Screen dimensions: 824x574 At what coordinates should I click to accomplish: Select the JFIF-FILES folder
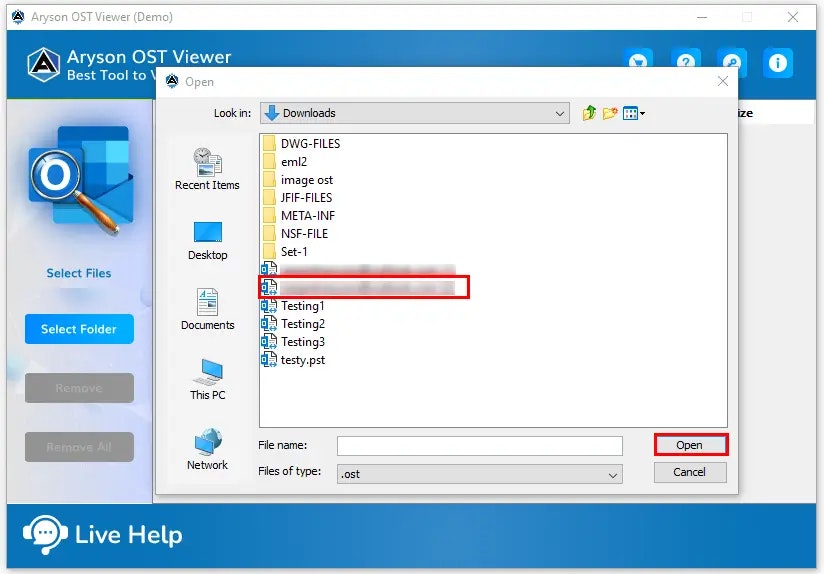(297, 198)
